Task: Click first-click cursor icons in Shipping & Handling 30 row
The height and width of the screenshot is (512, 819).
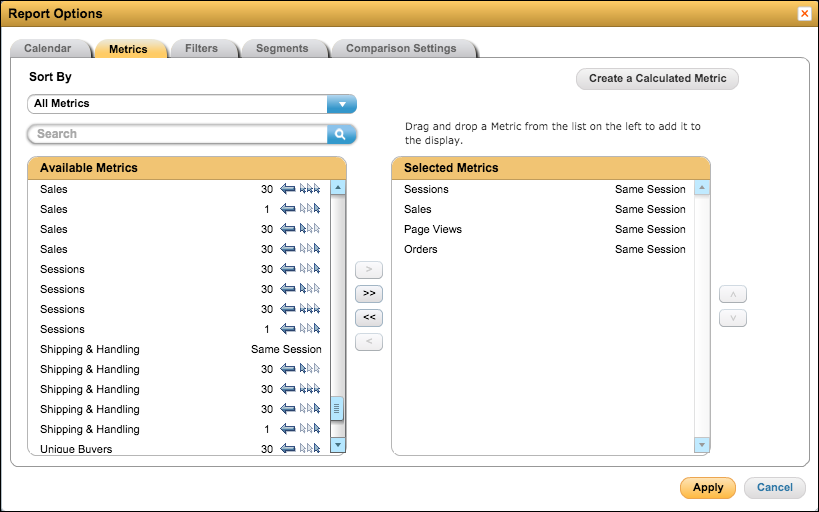Action: click(310, 369)
